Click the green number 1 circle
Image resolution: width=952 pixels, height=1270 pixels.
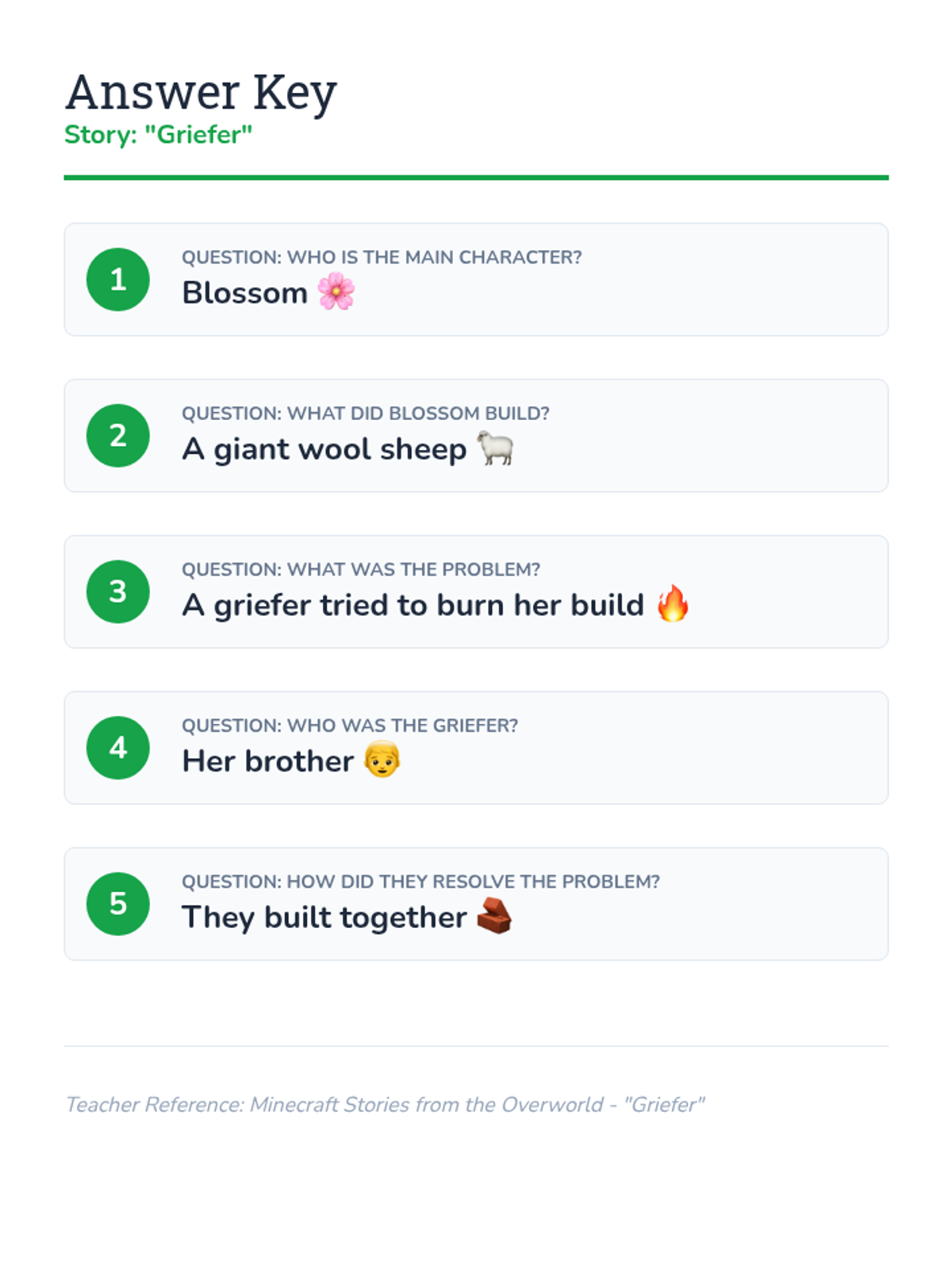point(118,279)
